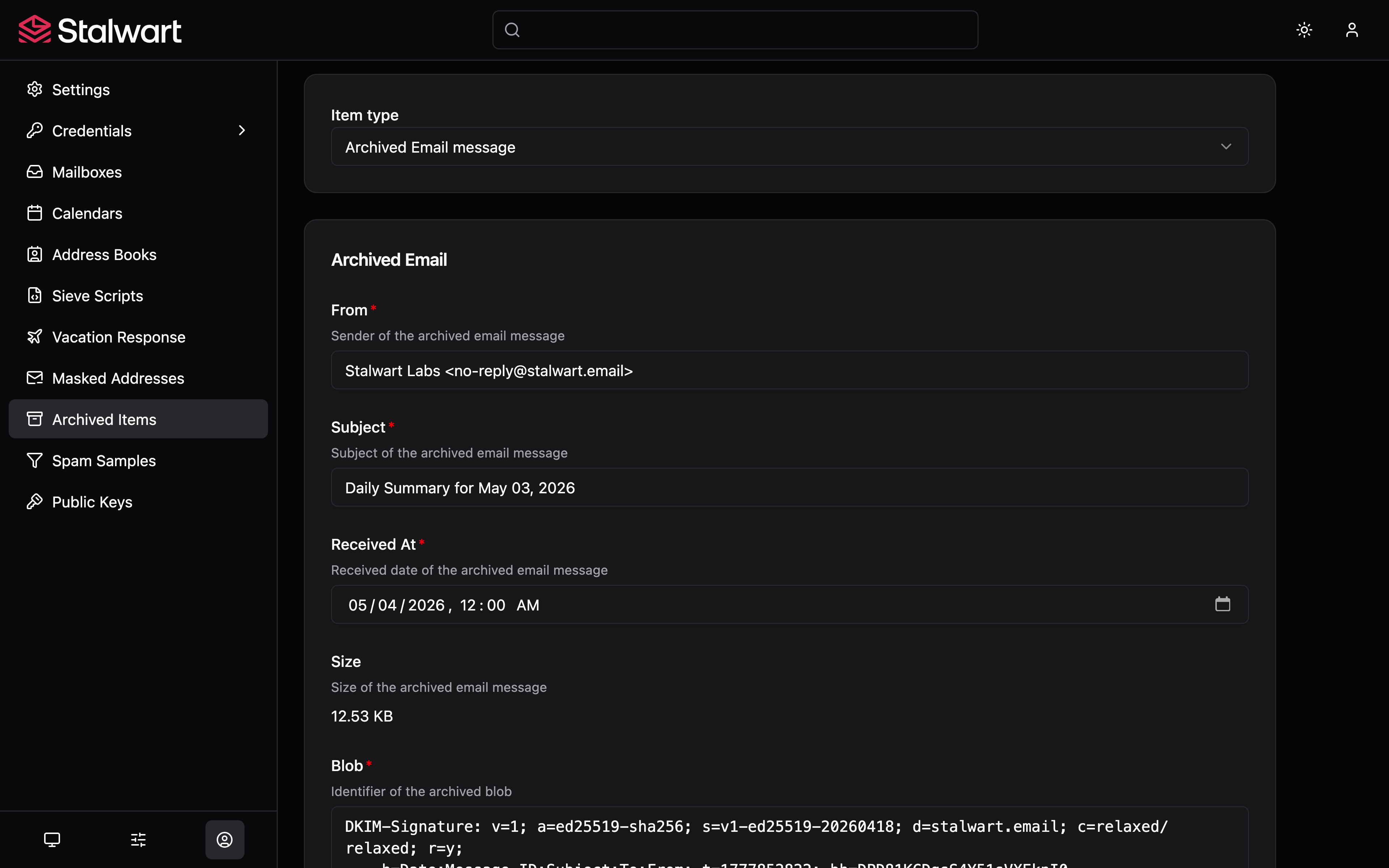1389x868 pixels.
Task: Click "Identifier of the archived blob" text
Action: (x=421, y=791)
